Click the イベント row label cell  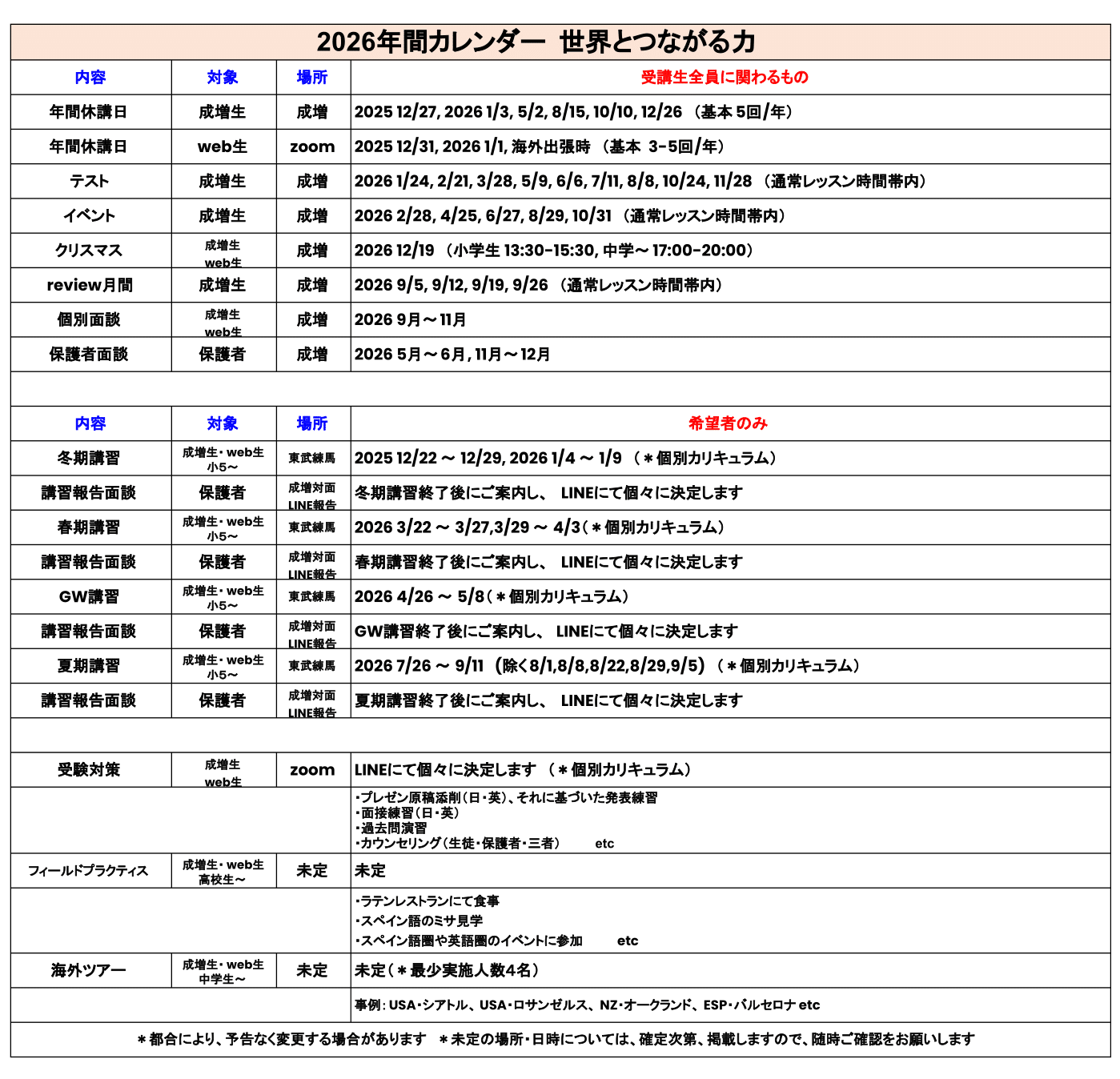click(x=89, y=216)
